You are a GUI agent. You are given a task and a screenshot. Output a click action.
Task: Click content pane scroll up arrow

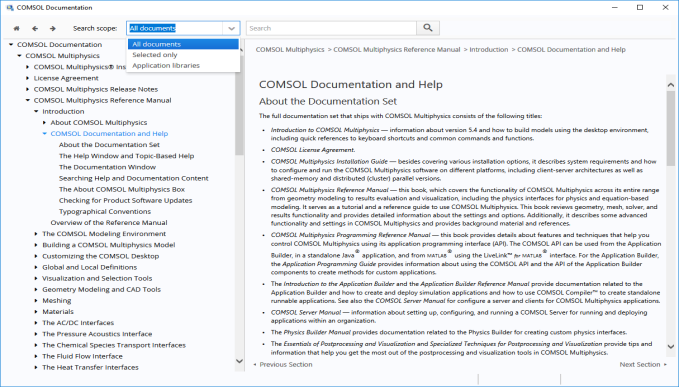tap(671, 85)
